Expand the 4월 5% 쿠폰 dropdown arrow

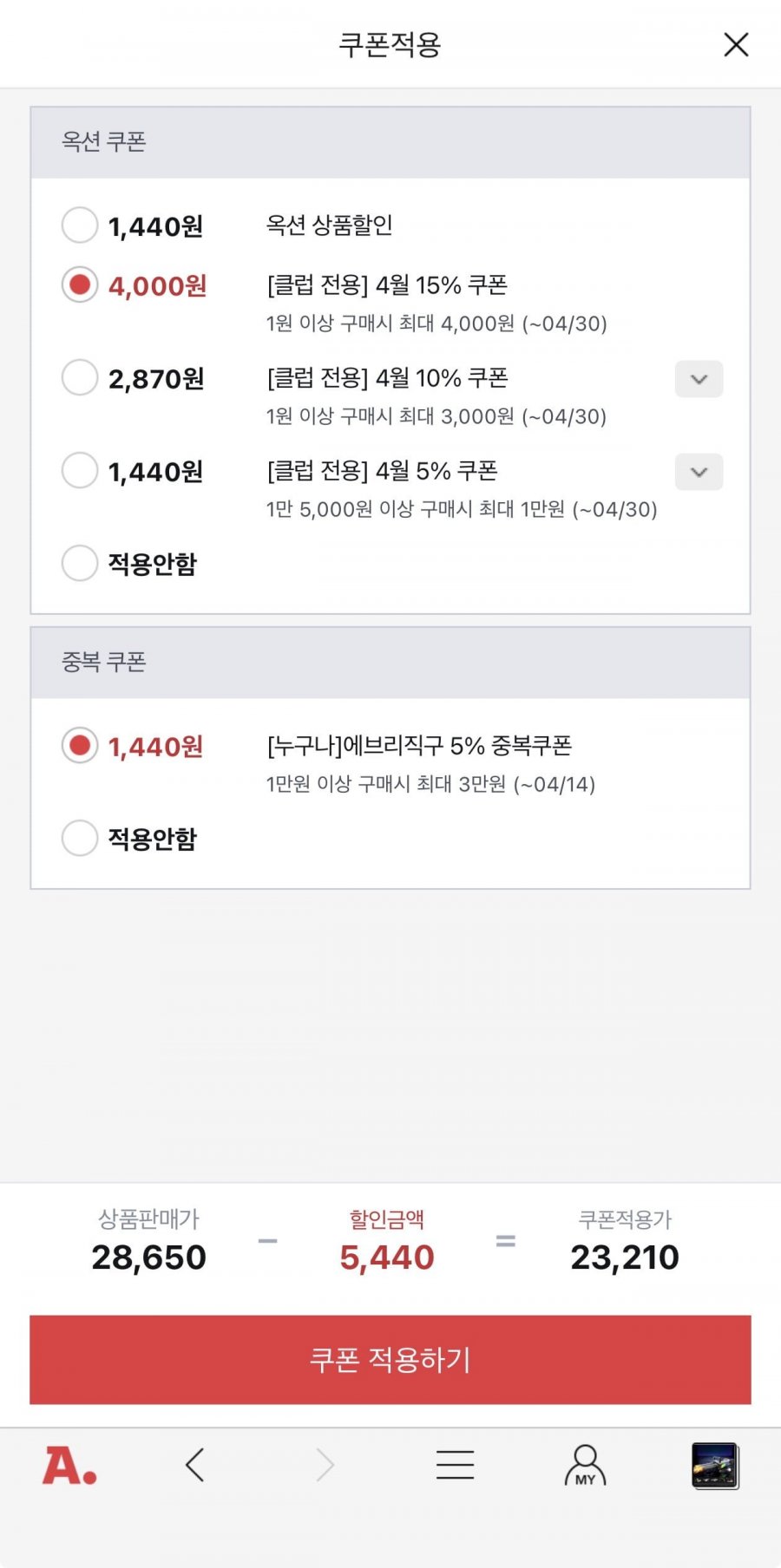pos(699,472)
